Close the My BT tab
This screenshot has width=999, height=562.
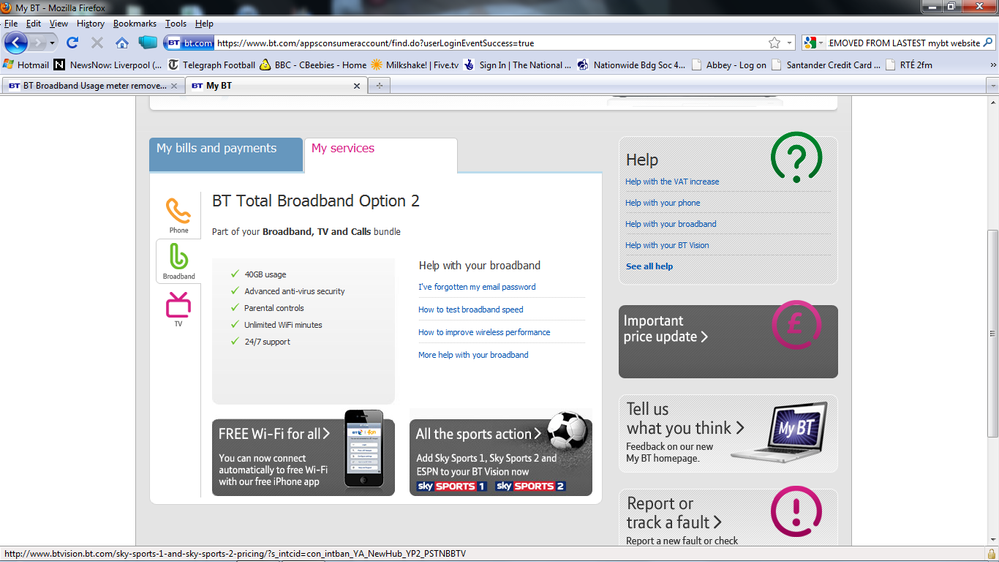pyautogui.click(x=357, y=86)
